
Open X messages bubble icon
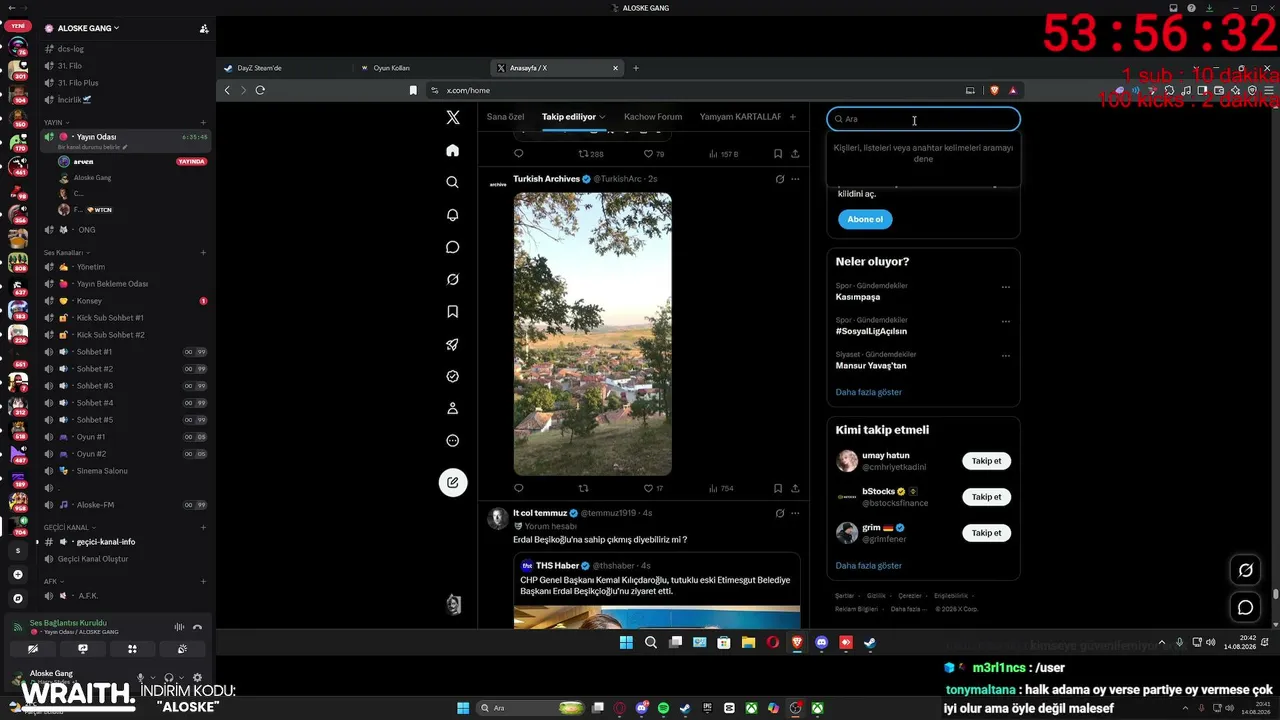tap(452, 247)
